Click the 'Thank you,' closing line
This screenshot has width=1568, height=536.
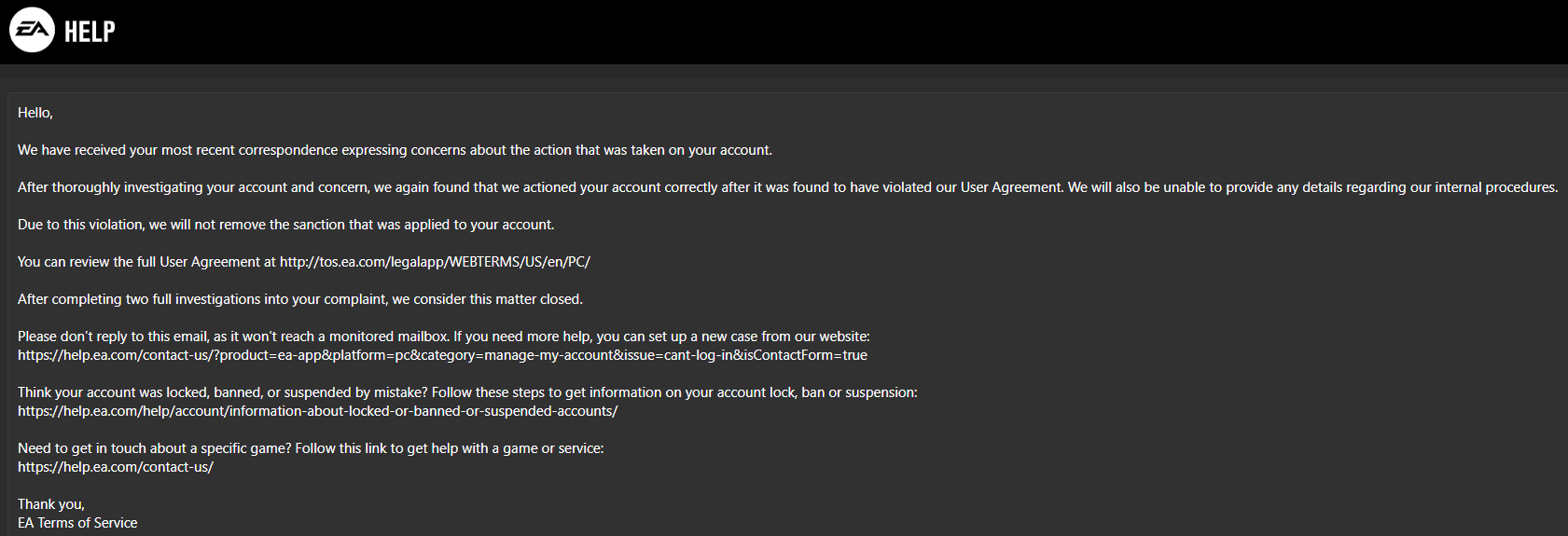click(51, 504)
